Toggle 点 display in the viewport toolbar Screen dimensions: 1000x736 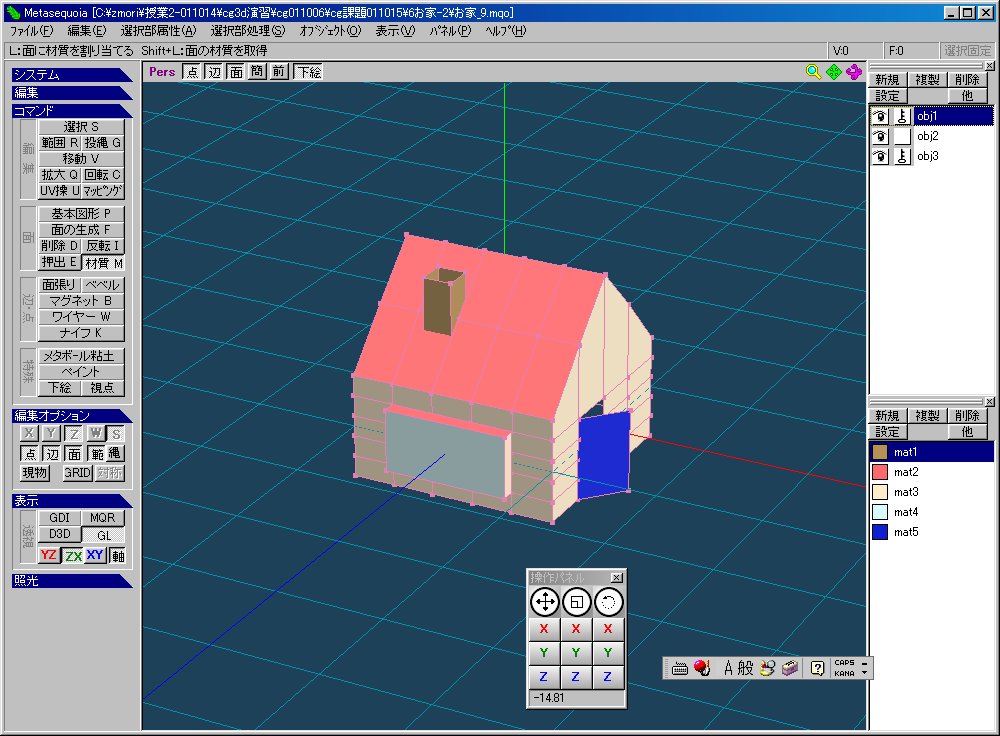click(192, 72)
